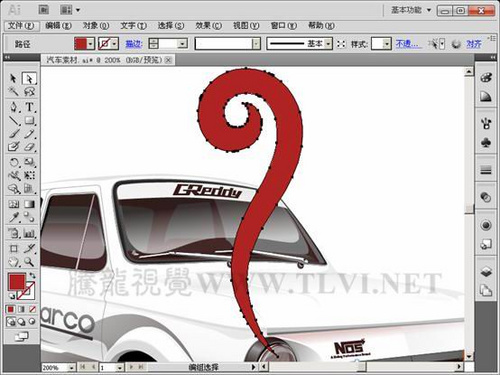Select the Pen tool
The image size is (500, 375).
point(14,107)
